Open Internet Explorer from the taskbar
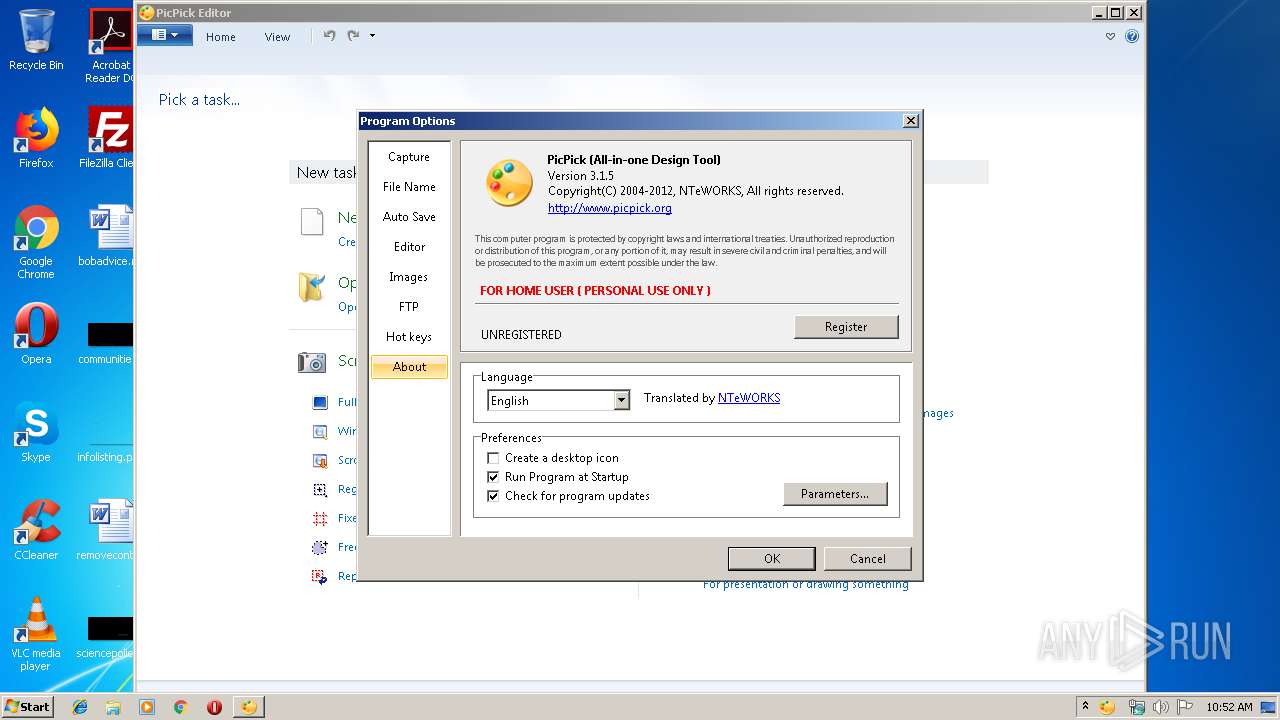Screen dimensions: 1280x720 pos(80,707)
